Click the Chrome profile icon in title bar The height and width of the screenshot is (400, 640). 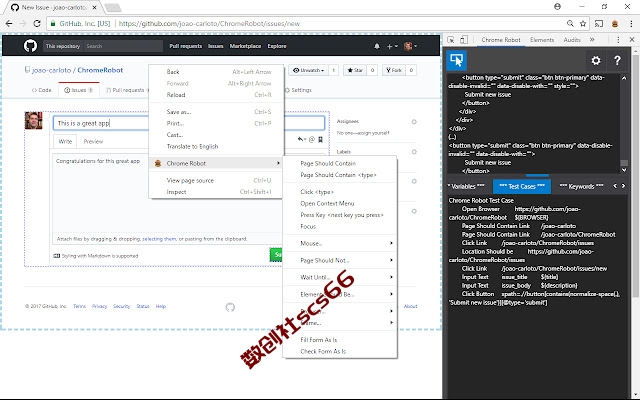click(558, 7)
